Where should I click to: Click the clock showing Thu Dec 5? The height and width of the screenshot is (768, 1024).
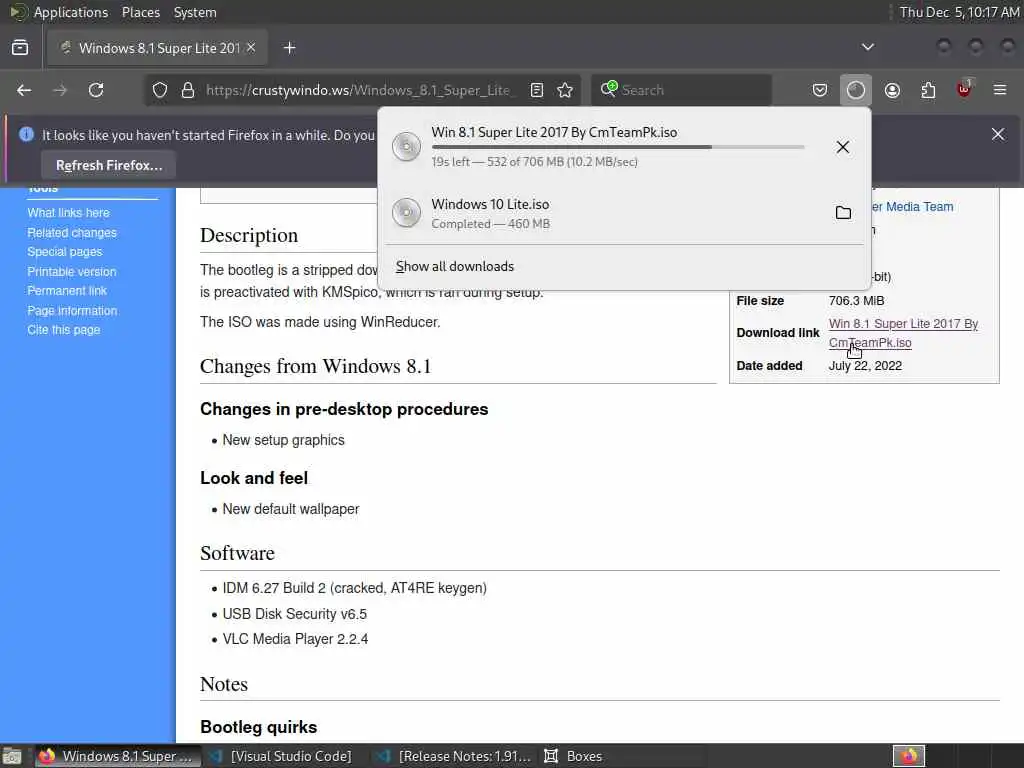tap(959, 12)
